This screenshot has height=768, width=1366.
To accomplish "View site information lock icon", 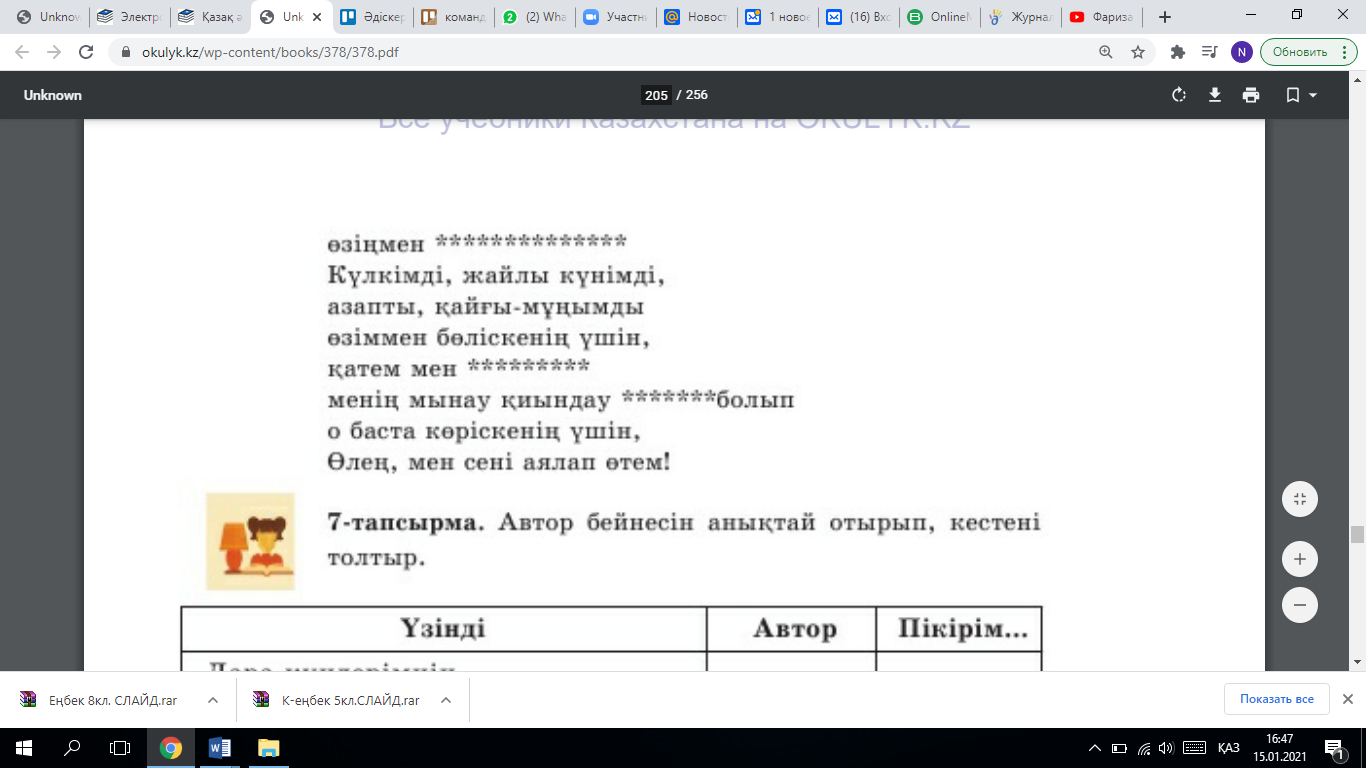I will pos(125,52).
